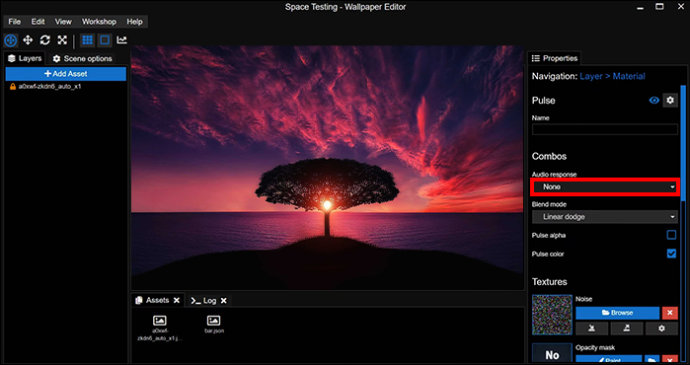
Task: Toggle the square frame outline icon
Action: [105, 40]
